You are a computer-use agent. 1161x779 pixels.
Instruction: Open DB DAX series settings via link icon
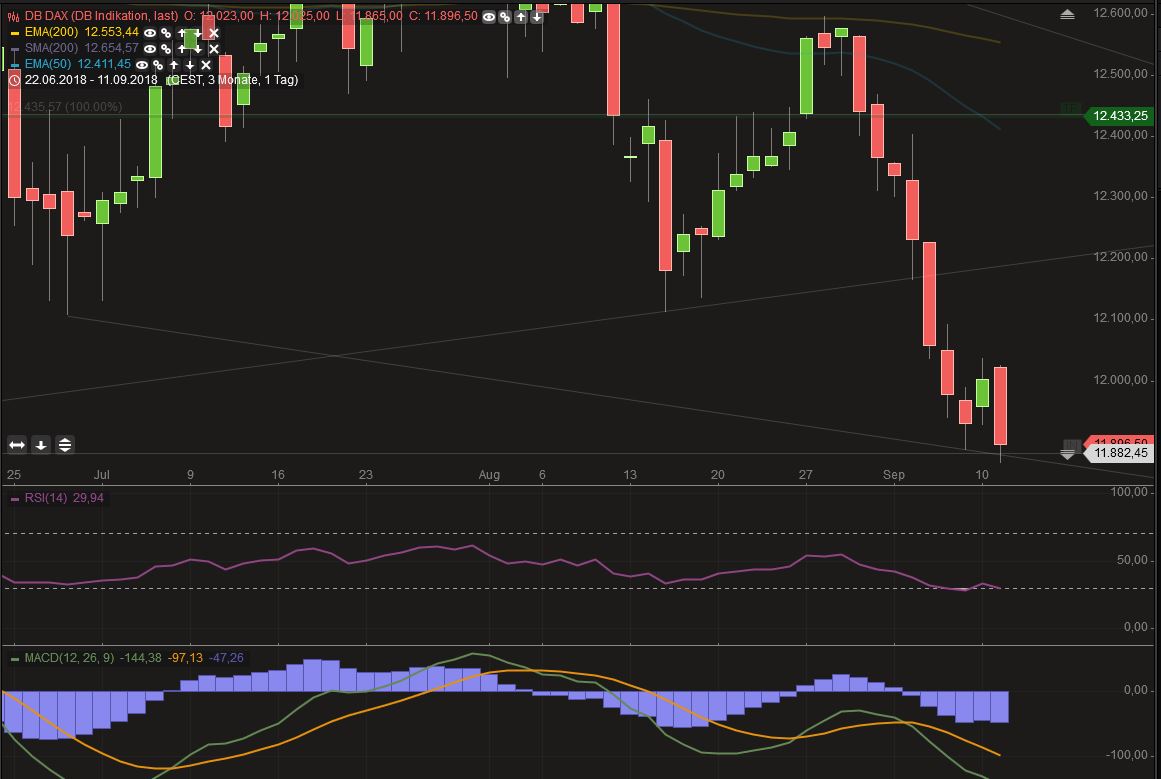click(x=505, y=17)
